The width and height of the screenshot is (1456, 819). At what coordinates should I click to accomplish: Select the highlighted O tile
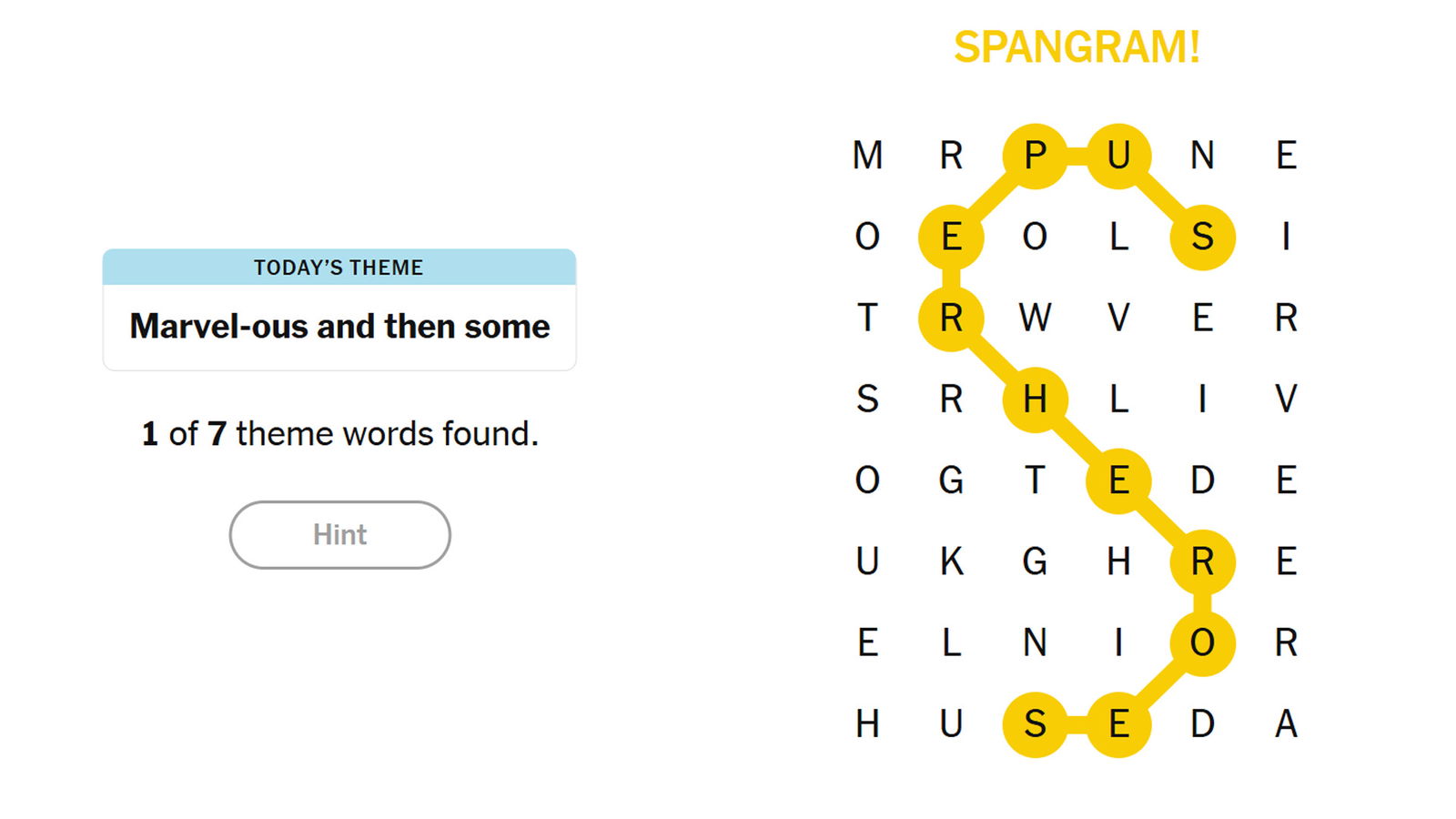(1202, 643)
